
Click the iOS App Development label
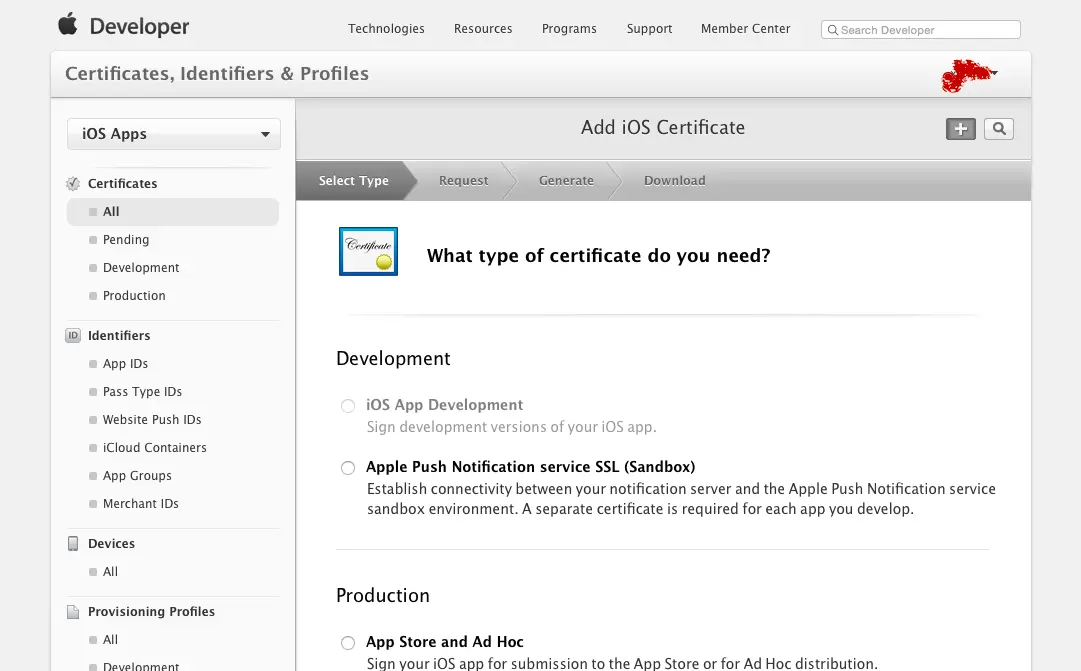click(444, 405)
